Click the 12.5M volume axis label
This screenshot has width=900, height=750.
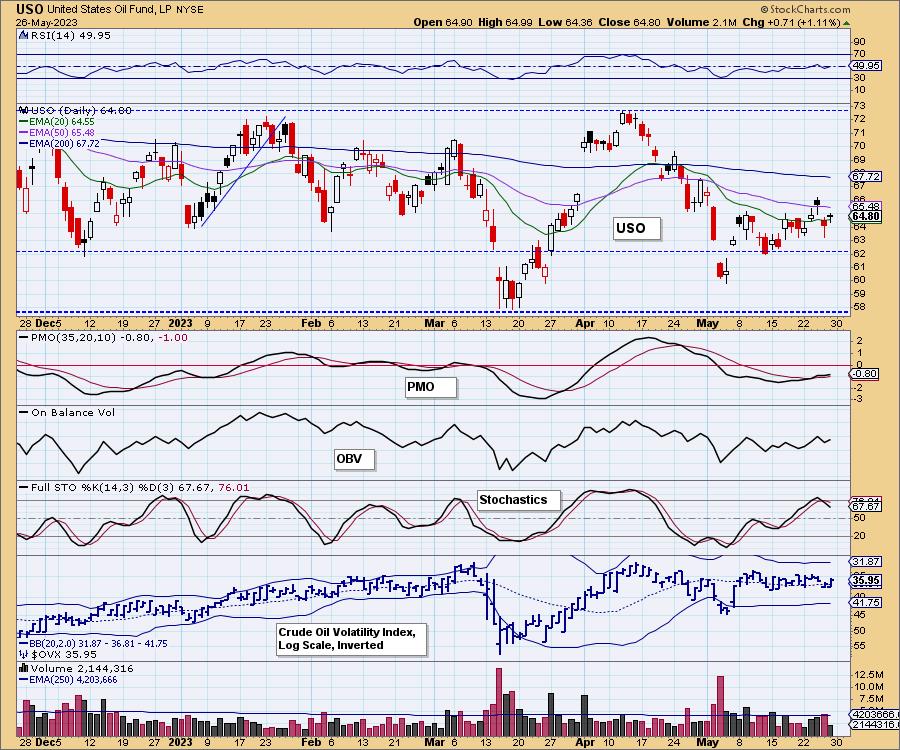(x=869, y=674)
